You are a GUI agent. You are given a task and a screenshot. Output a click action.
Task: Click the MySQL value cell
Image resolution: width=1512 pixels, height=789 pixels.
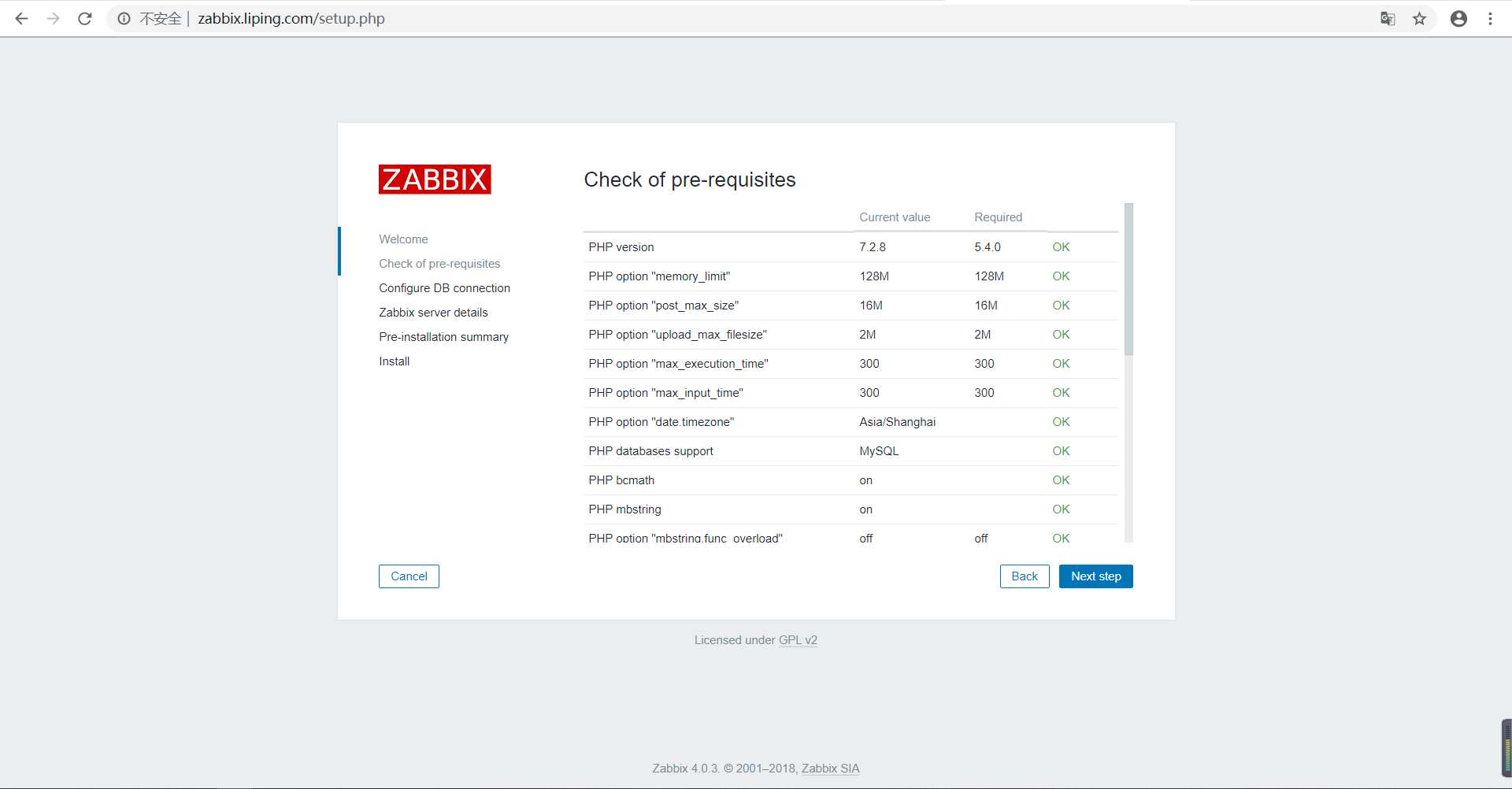pyautogui.click(x=879, y=451)
